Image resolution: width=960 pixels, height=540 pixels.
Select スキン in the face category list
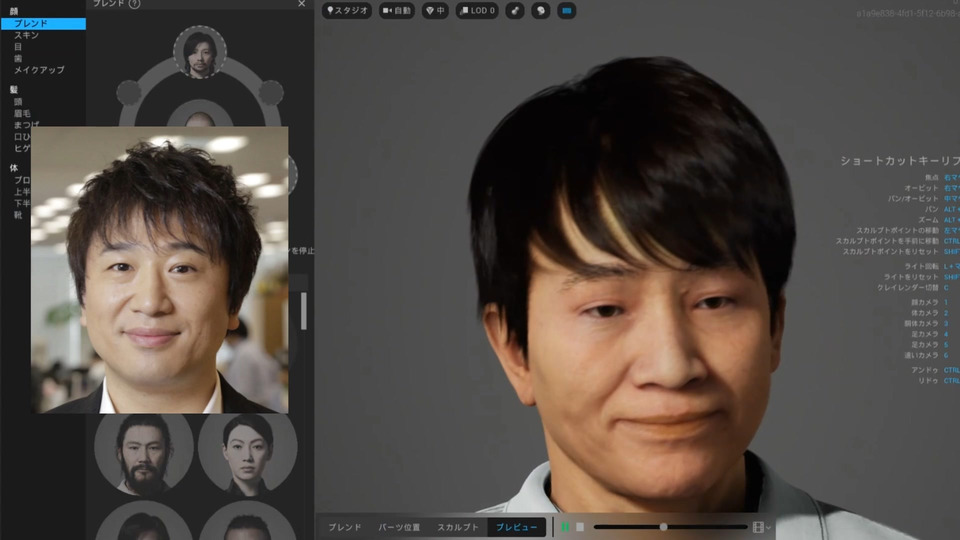click(26, 35)
